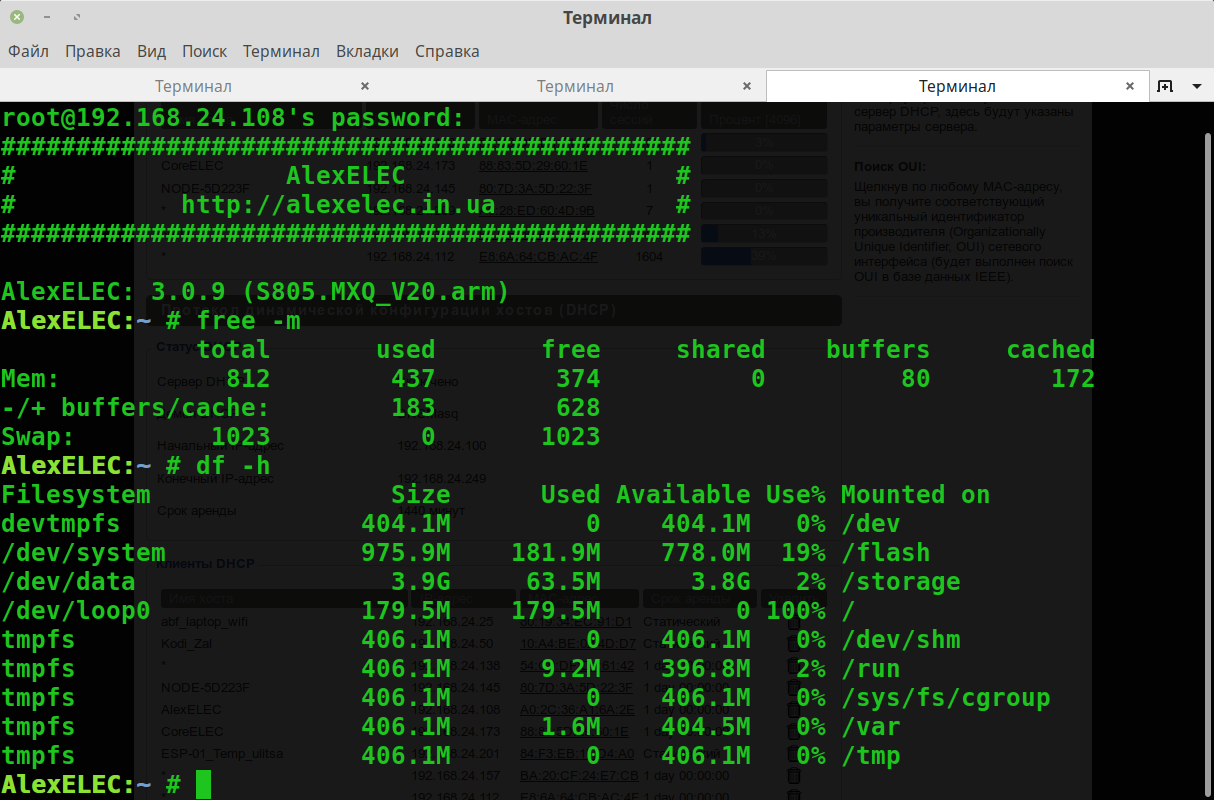Open the Вид menu
This screenshot has width=1214, height=800.
[x=151, y=51]
